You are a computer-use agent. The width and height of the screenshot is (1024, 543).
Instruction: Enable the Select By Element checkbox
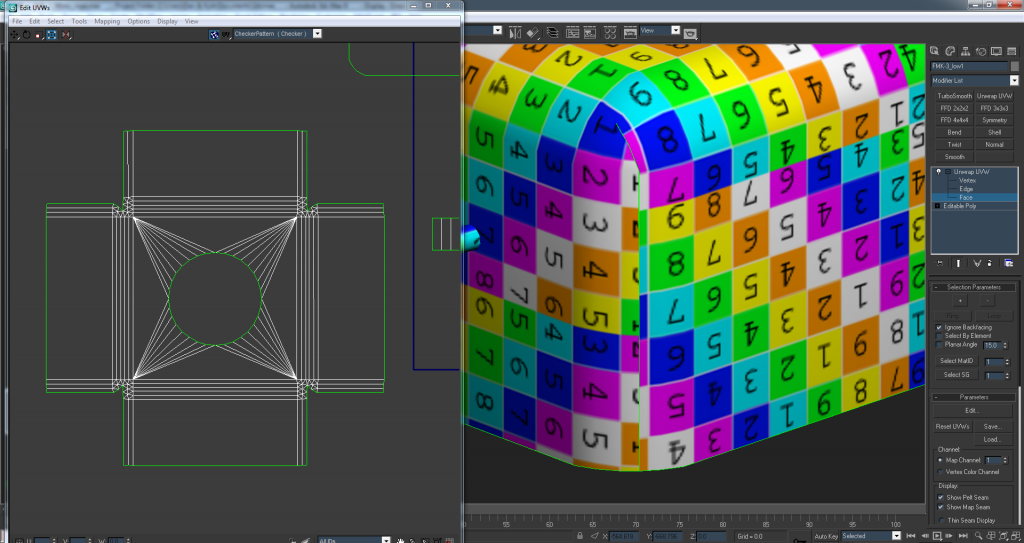tap(939, 336)
